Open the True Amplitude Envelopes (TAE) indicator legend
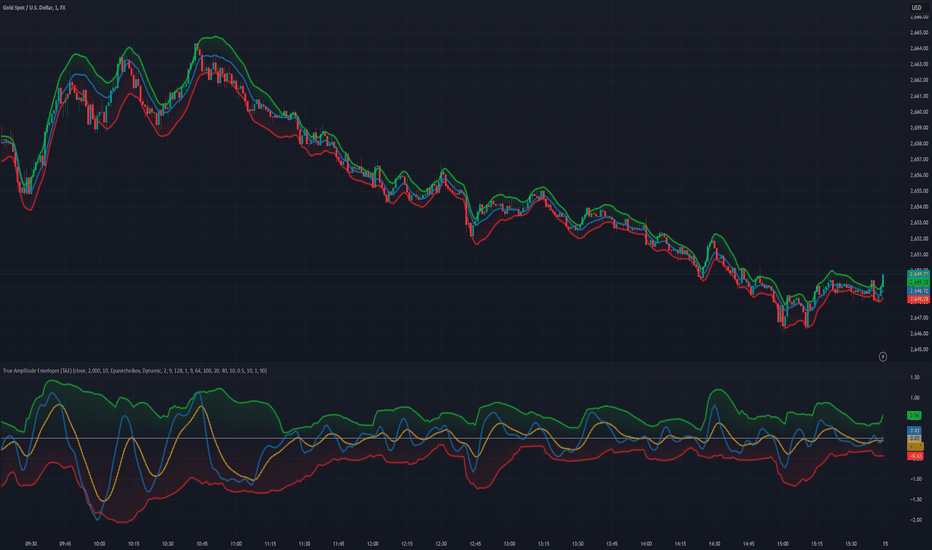The height and width of the screenshot is (550, 932). (x=135, y=370)
